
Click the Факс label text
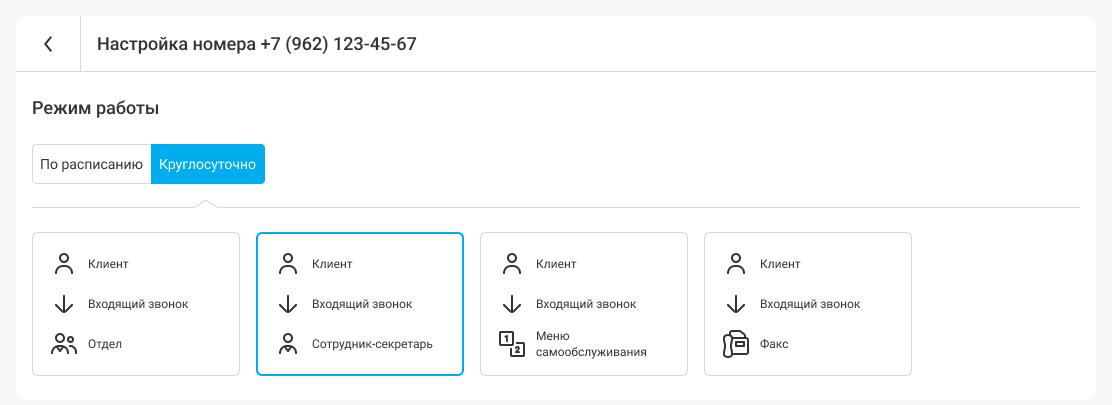point(774,344)
